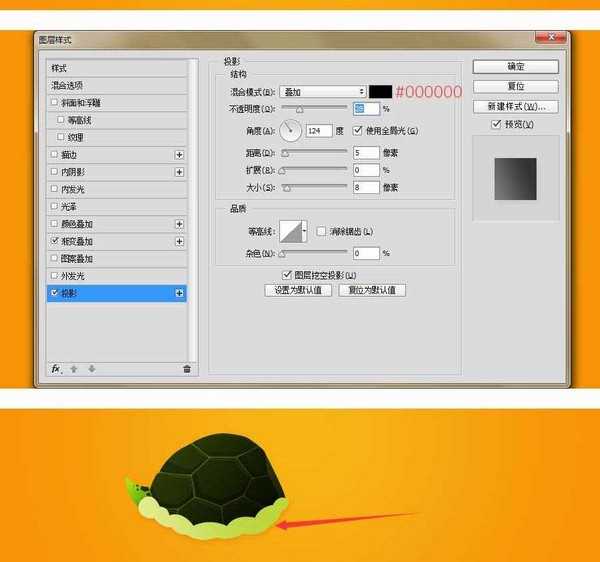Image resolution: width=600 pixels, height=562 pixels.
Task: Click the move effect down arrow
Action: (x=92, y=369)
